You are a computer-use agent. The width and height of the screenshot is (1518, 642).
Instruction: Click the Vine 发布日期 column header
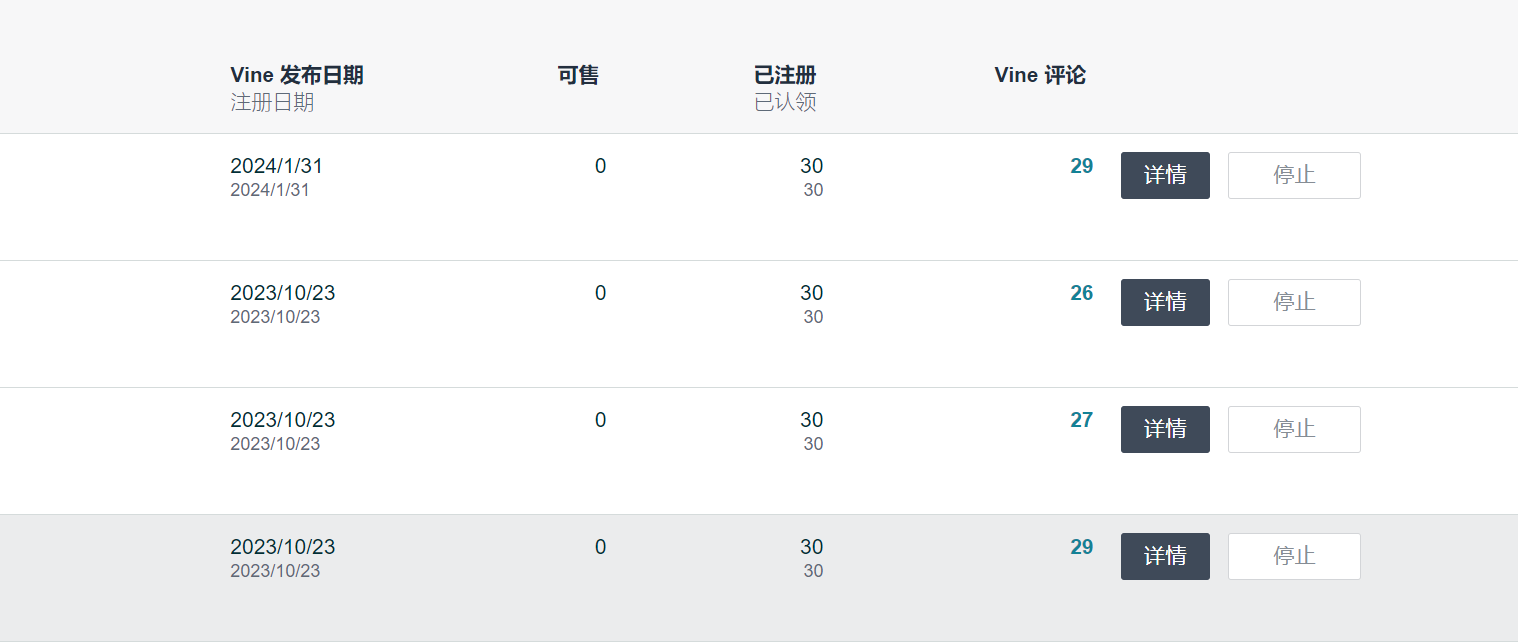[x=297, y=75]
